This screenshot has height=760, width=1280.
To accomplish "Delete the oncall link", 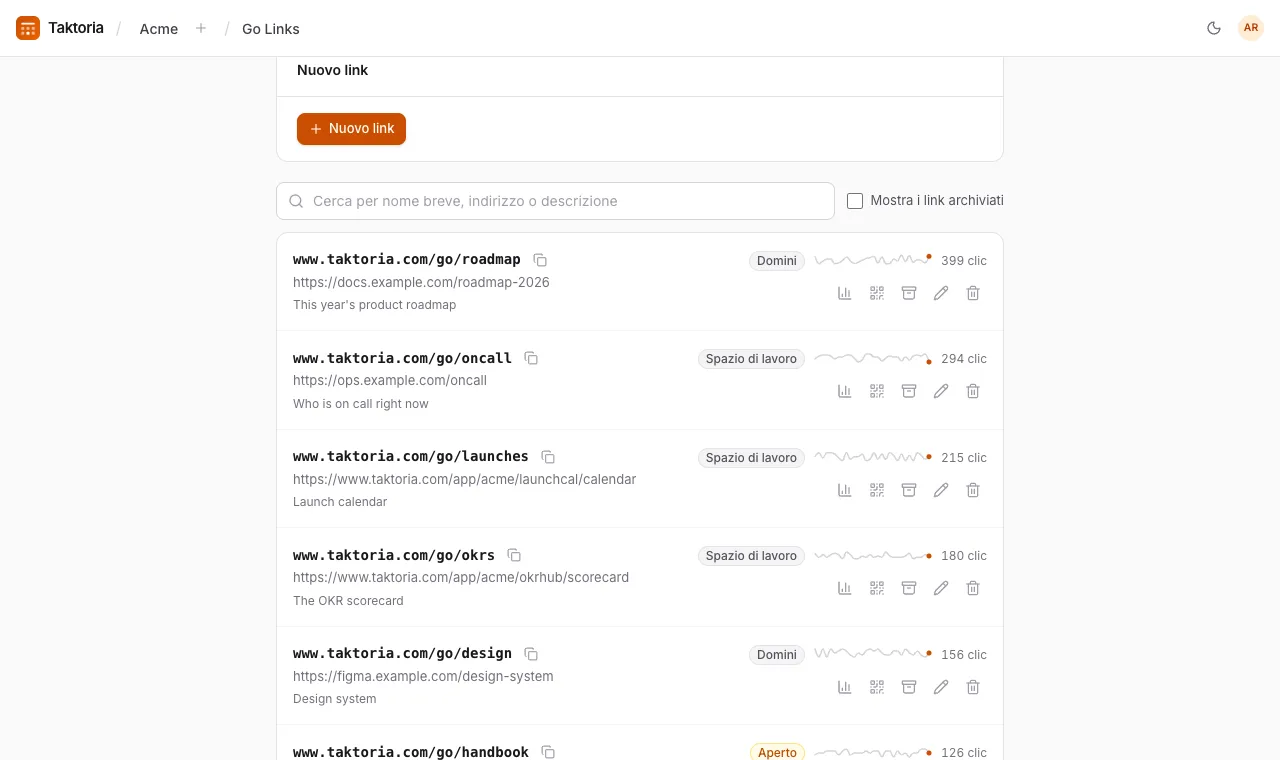I will 973,391.
